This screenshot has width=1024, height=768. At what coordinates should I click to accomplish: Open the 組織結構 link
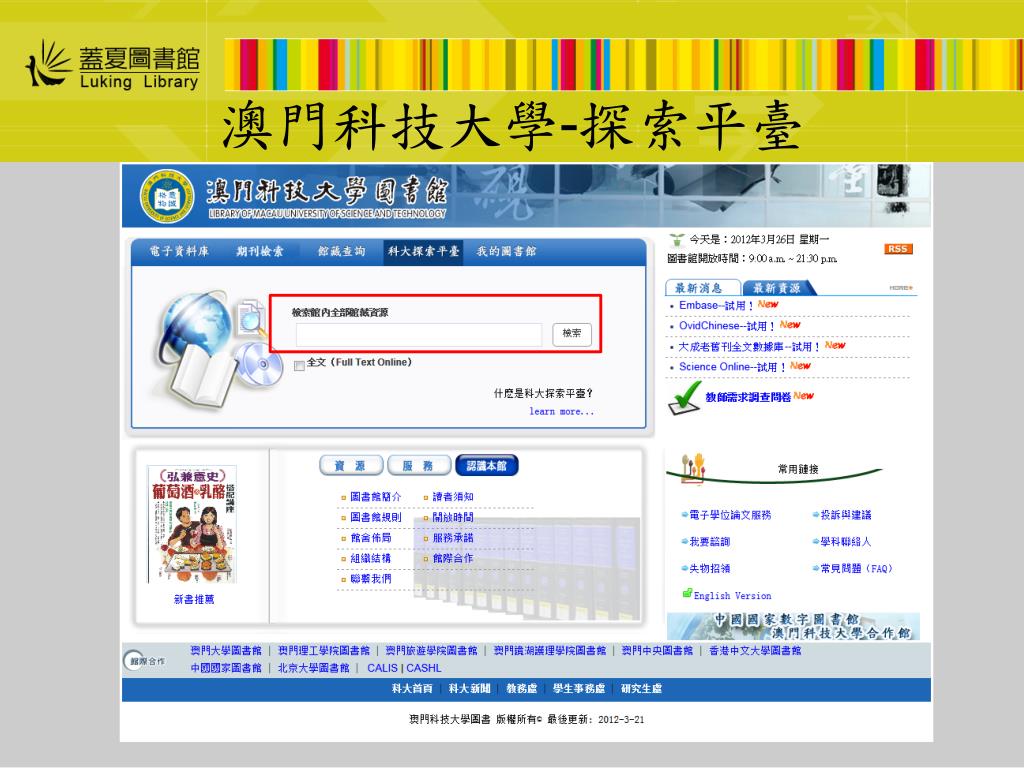coord(371,558)
